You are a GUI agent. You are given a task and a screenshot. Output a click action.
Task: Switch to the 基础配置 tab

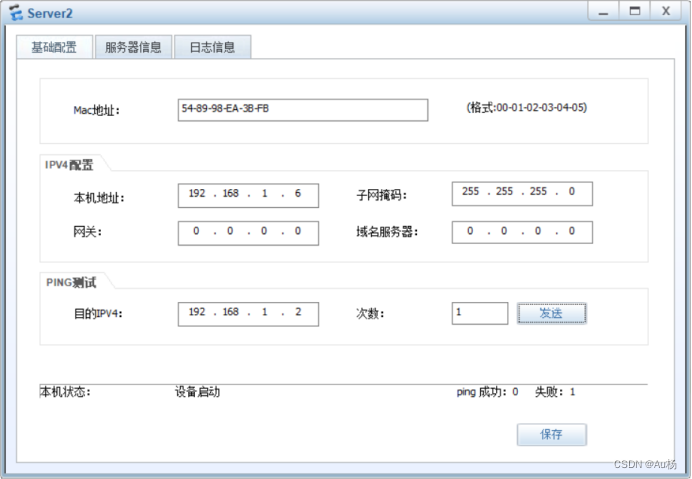pyautogui.click(x=54, y=47)
